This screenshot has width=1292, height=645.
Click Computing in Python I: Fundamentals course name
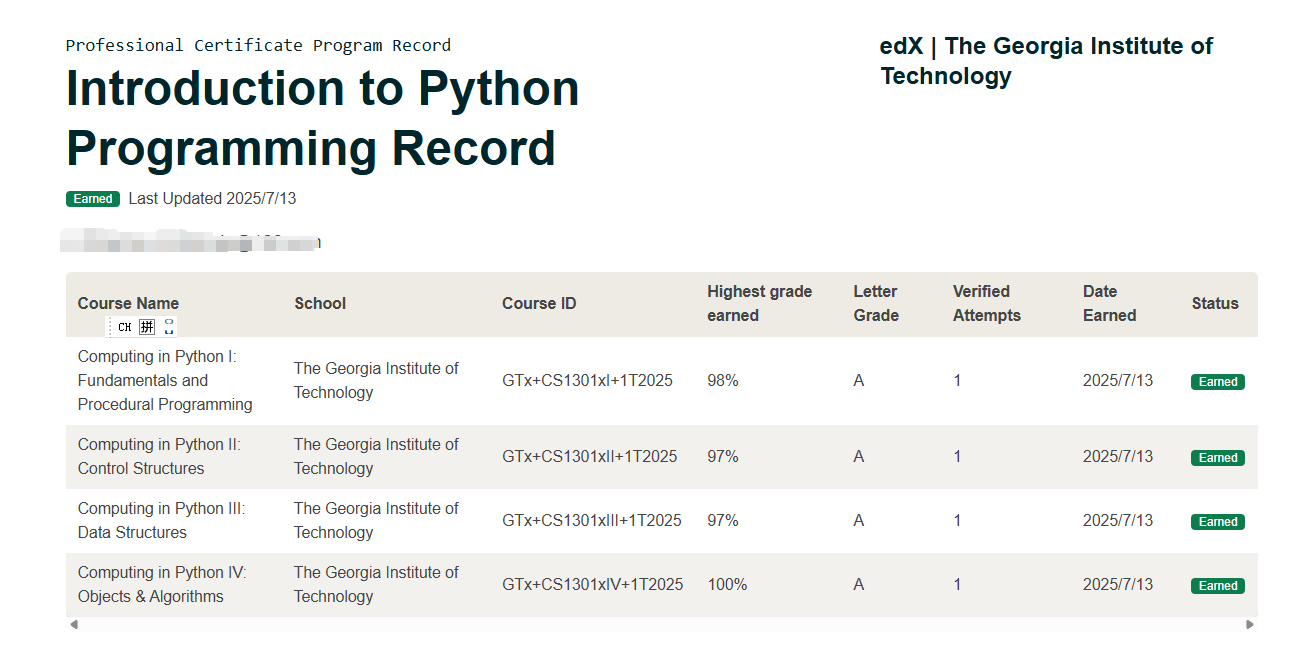click(165, 380)
